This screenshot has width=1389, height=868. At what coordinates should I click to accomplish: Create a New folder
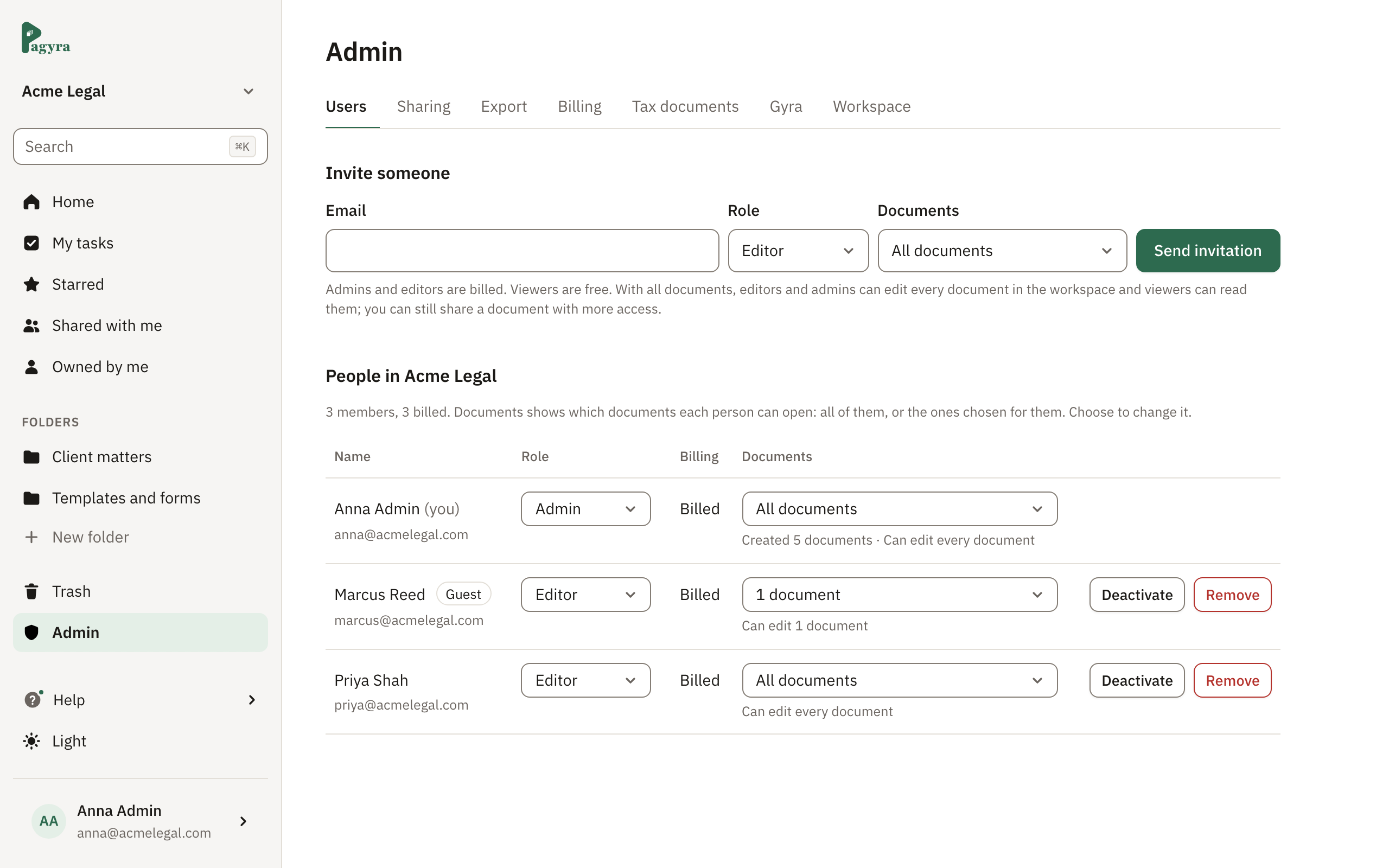click(140, 537)
